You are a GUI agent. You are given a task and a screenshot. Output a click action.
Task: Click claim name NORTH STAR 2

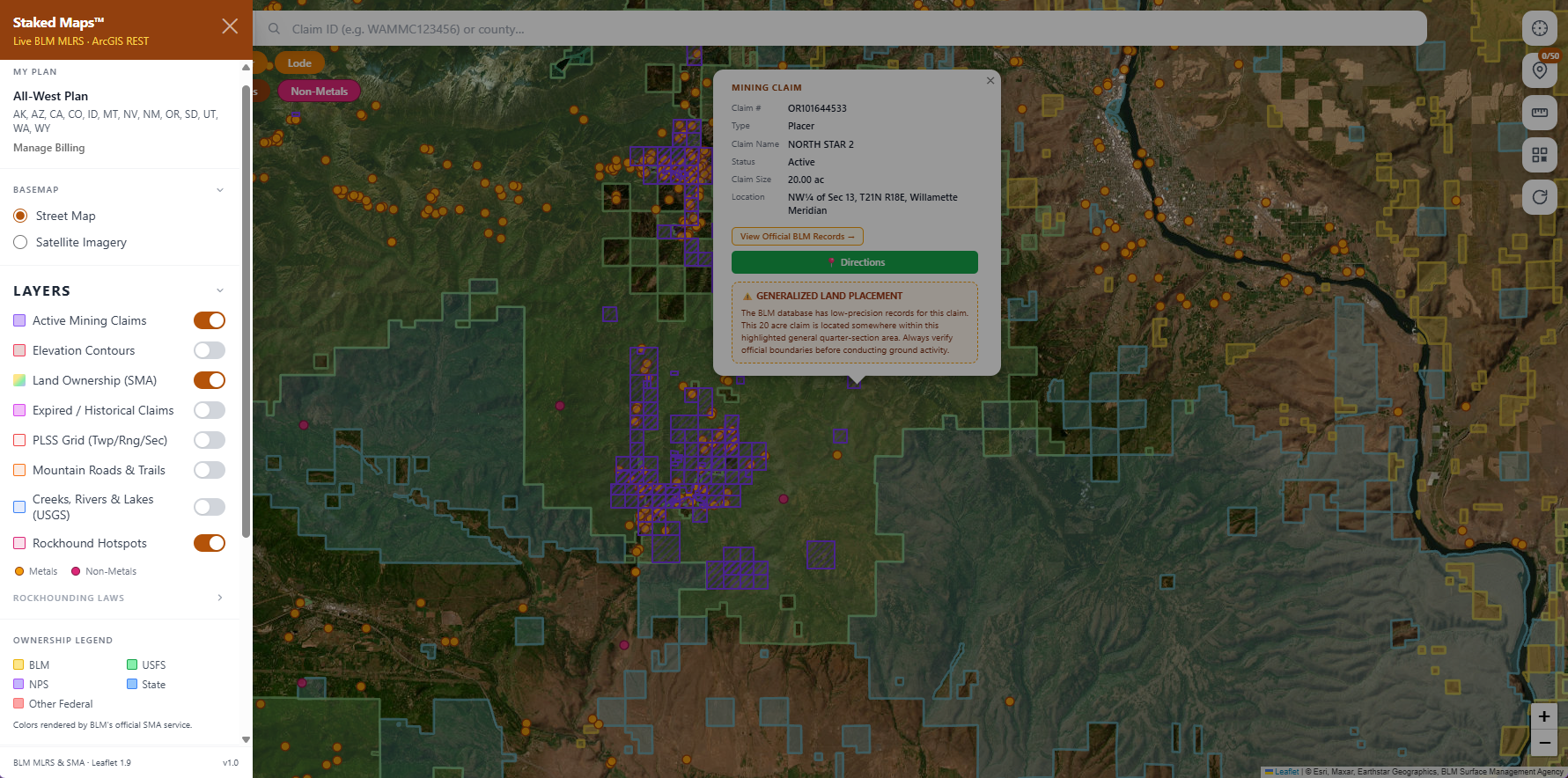(x=821, y=144)
